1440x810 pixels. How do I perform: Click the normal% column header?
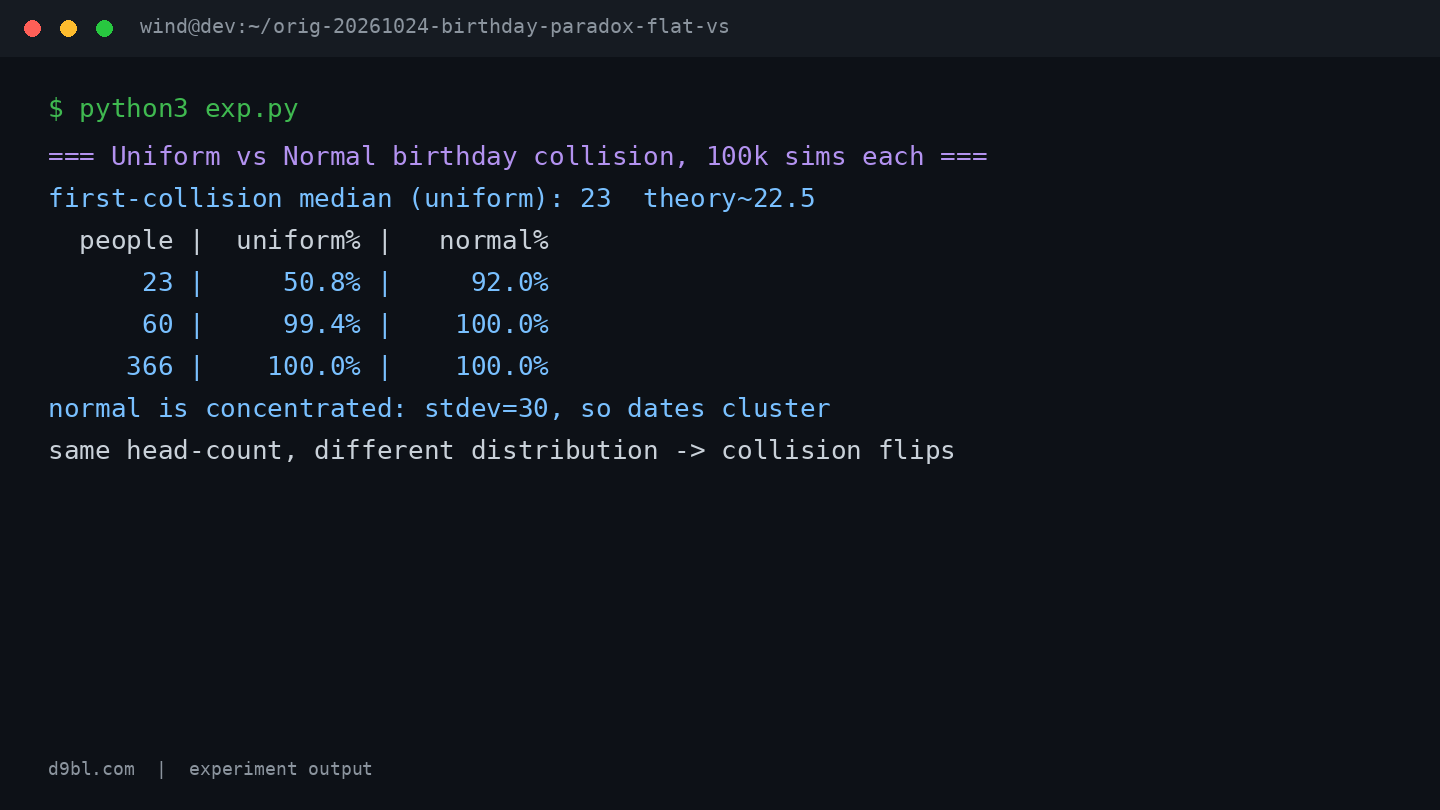click(x=494, y=240)
